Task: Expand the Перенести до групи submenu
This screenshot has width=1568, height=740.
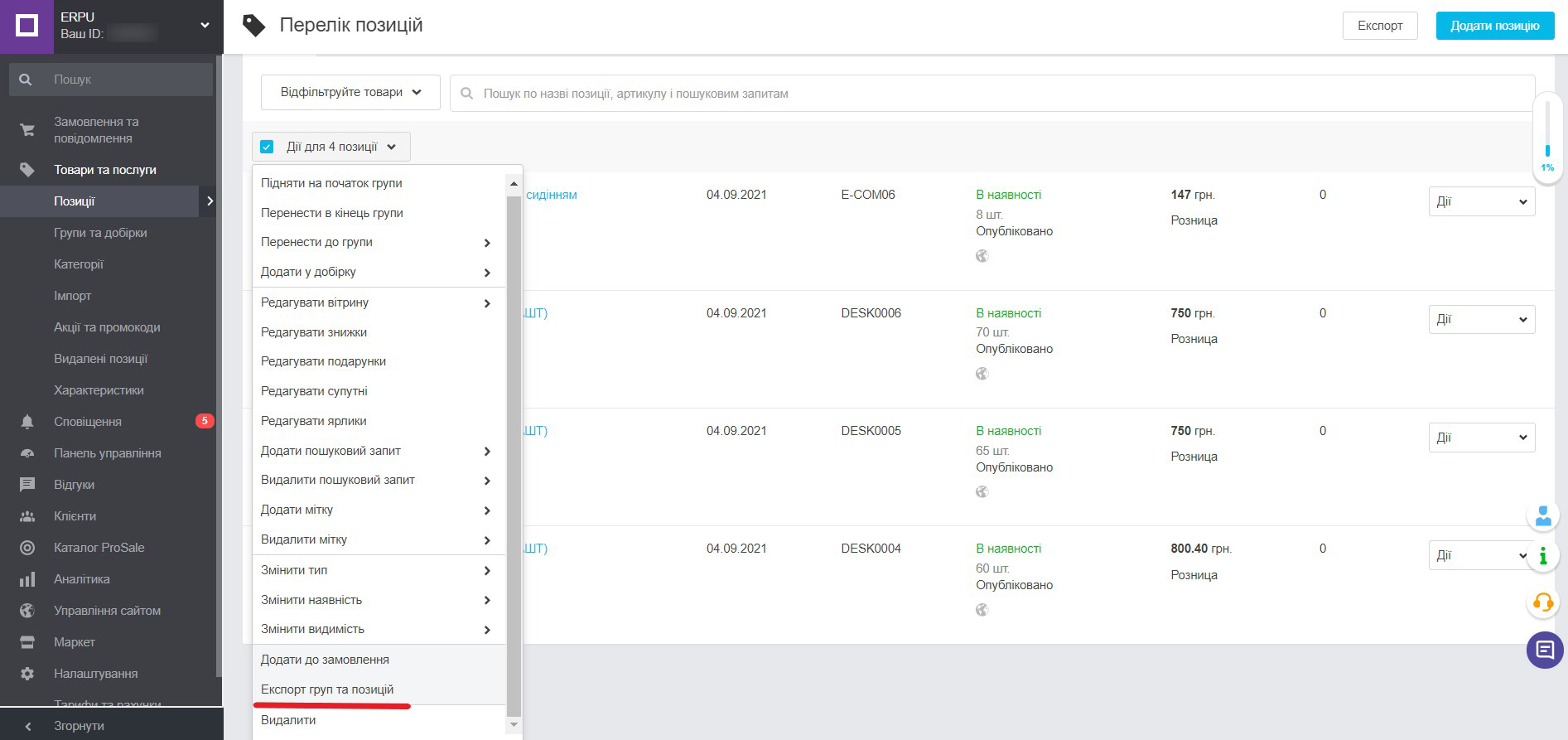Action: (379, 242)
